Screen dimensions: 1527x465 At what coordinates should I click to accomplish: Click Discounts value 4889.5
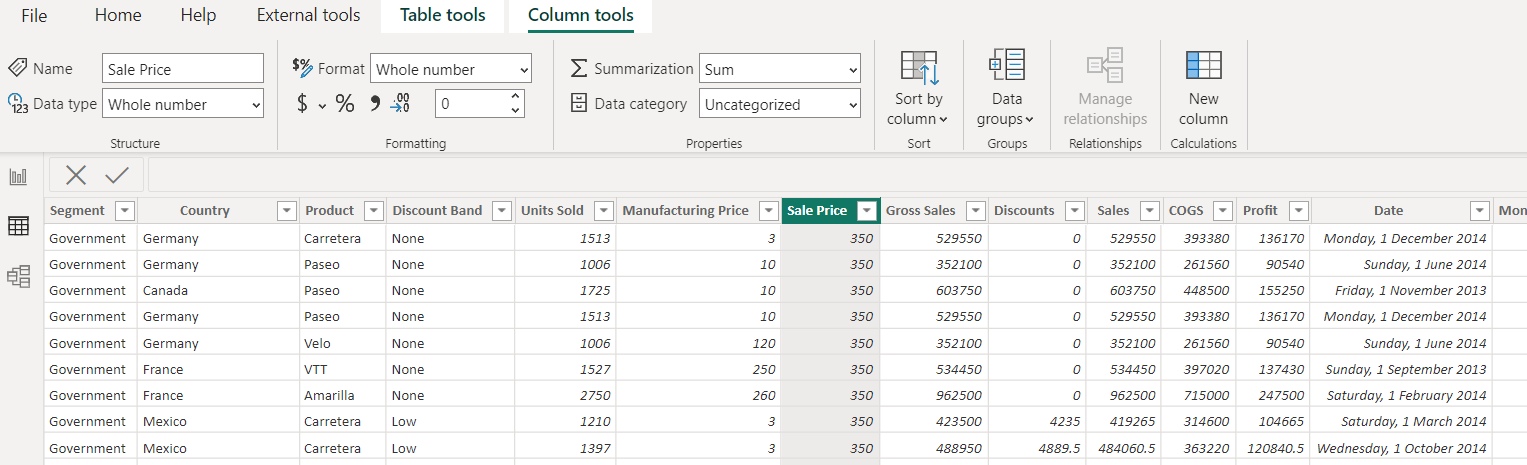1060,448
